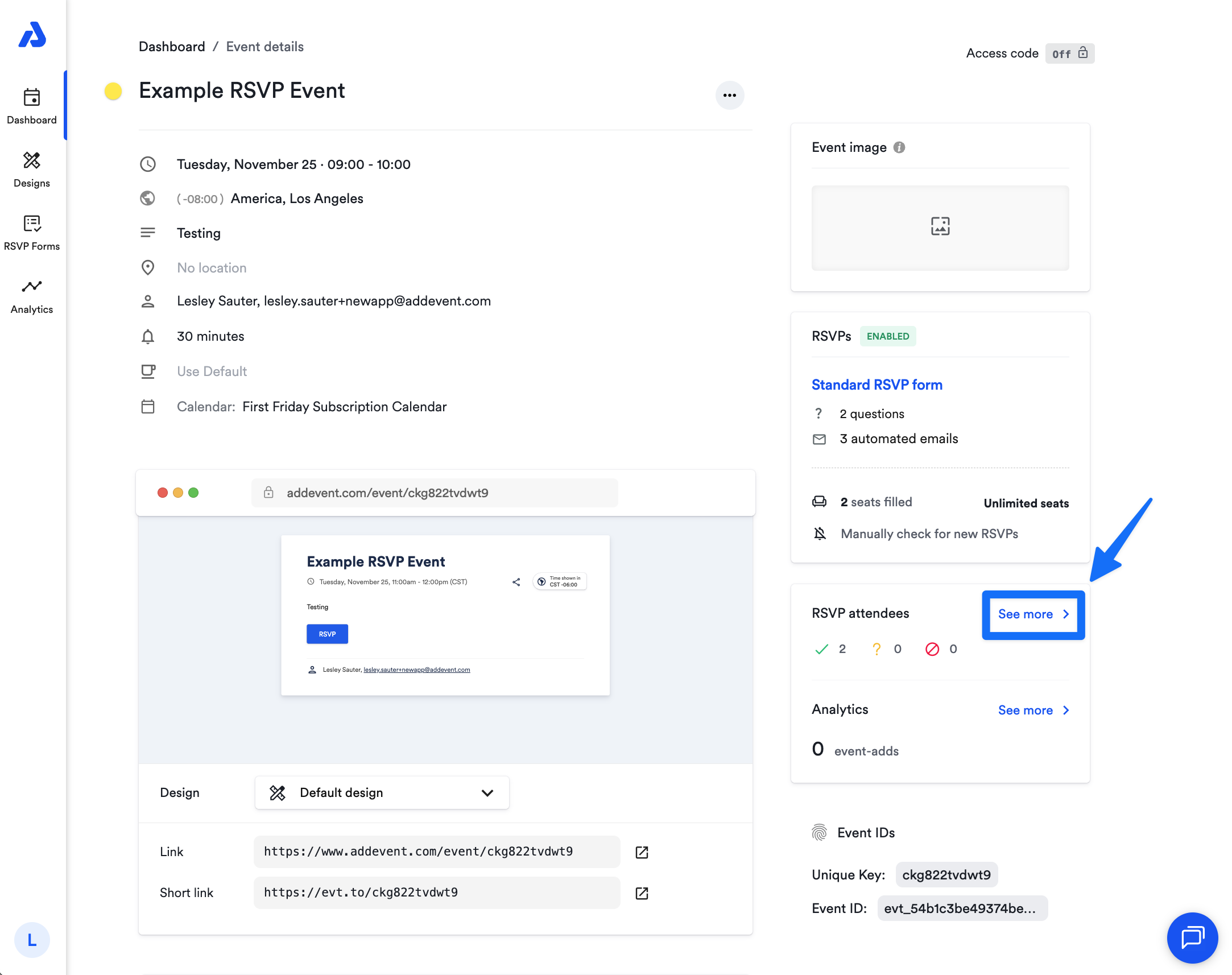
Task: Open the three-dot event options menu
Action: click(729, 96)
